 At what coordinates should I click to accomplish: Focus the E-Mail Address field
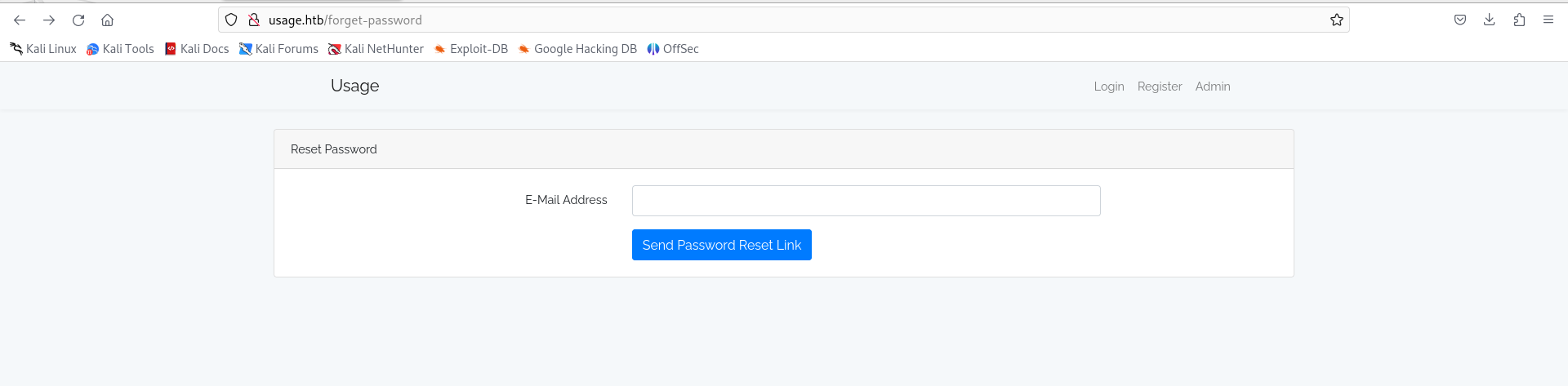(x=866, y=201)
